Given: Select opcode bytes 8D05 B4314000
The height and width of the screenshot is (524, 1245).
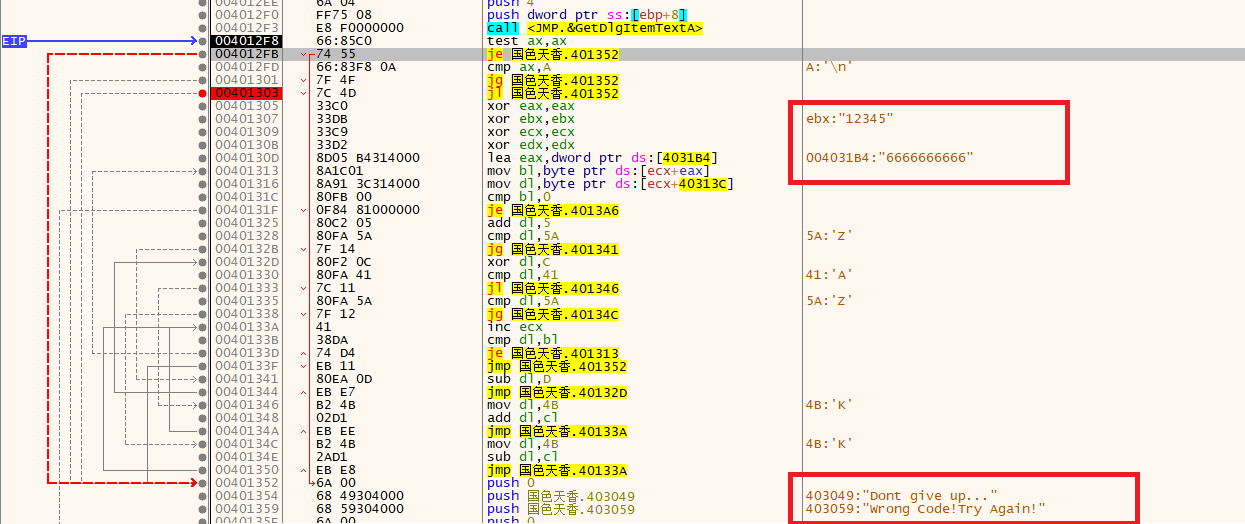Looking at the screenshot, I should pos(368,158).
